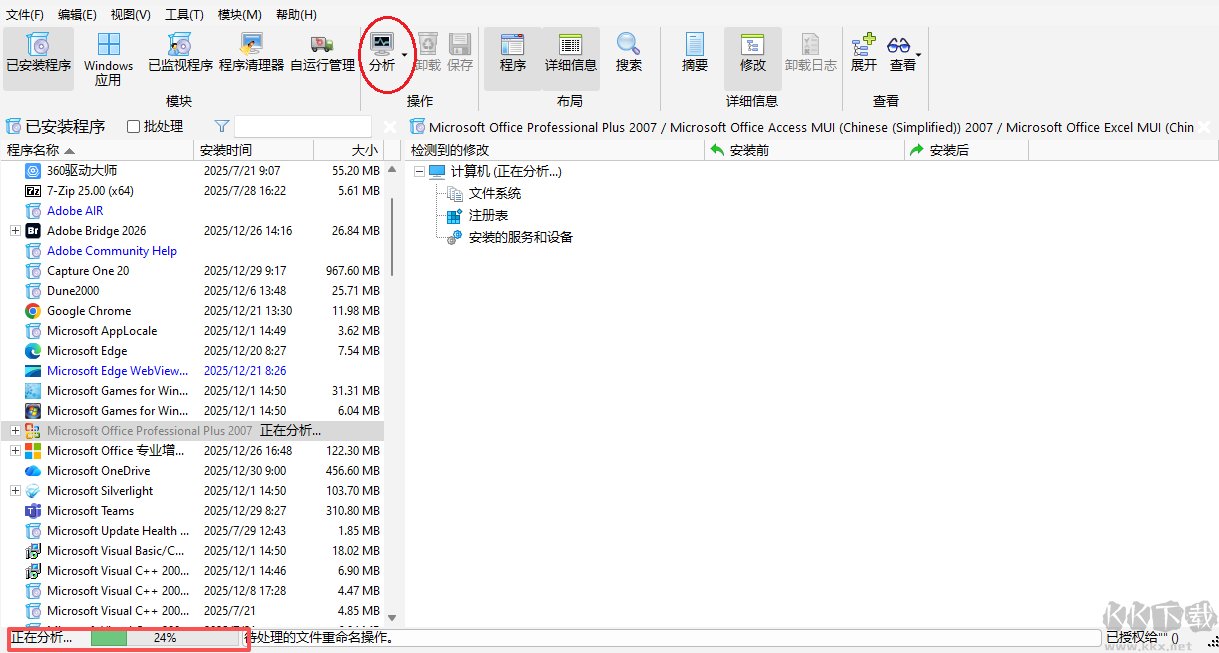Viewport: 1219px width, 653px height.
Task: Open the 文件(F) menu
Action: point(24,14)
